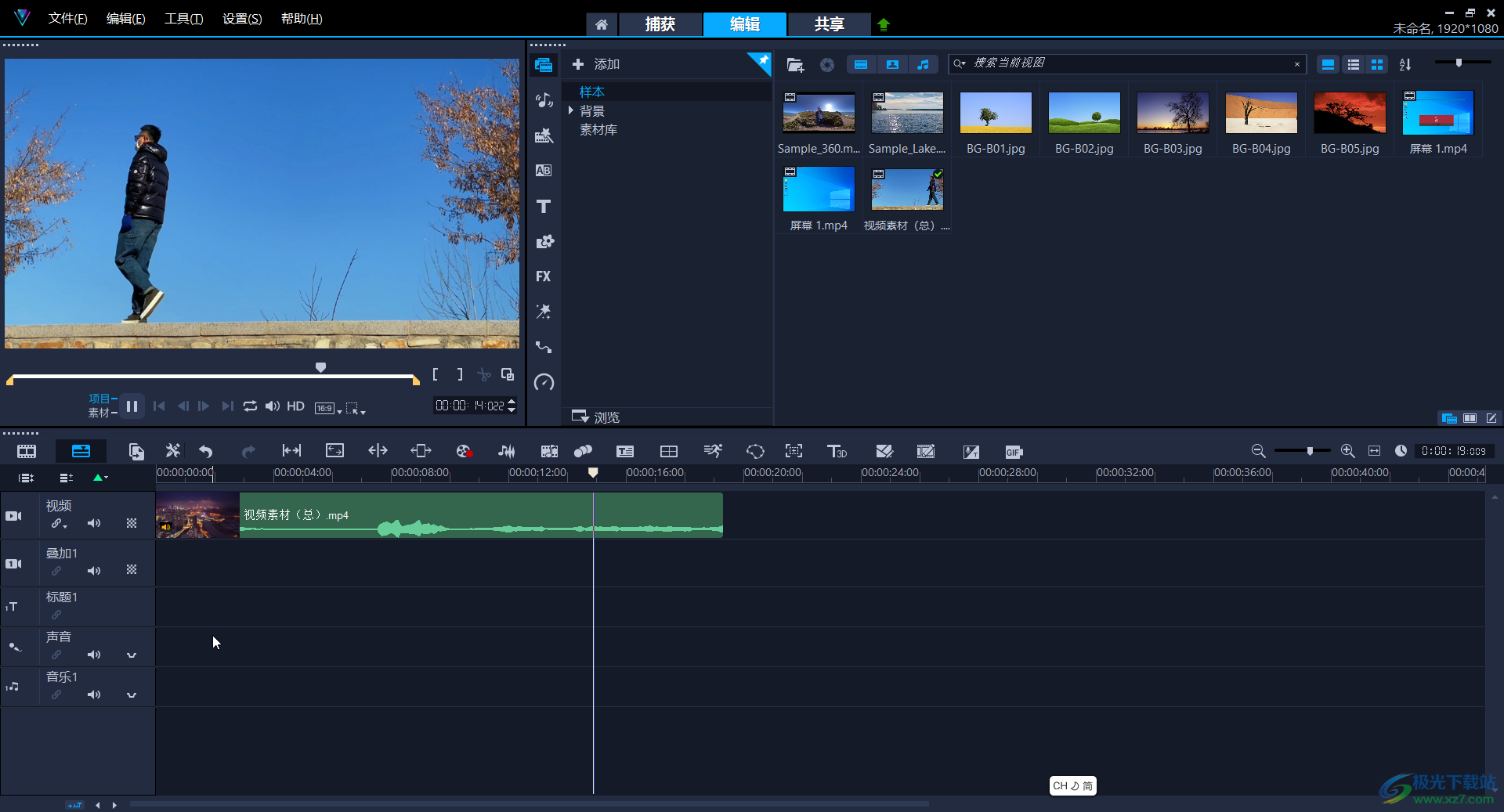Open the Track transparency magic wand panel
The image size is (1504, 812).
coord(544,312)
